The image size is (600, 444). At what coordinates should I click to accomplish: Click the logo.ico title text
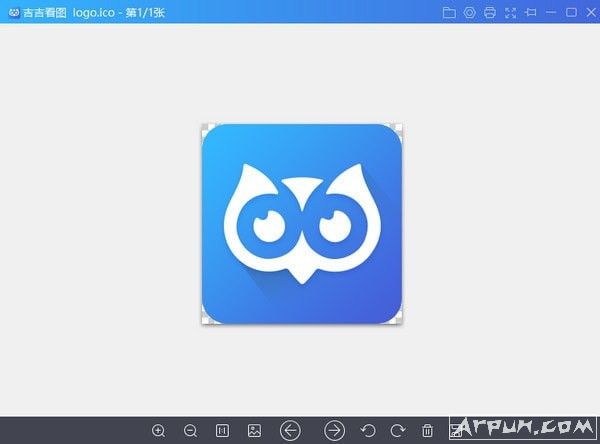tap(94, 13)
